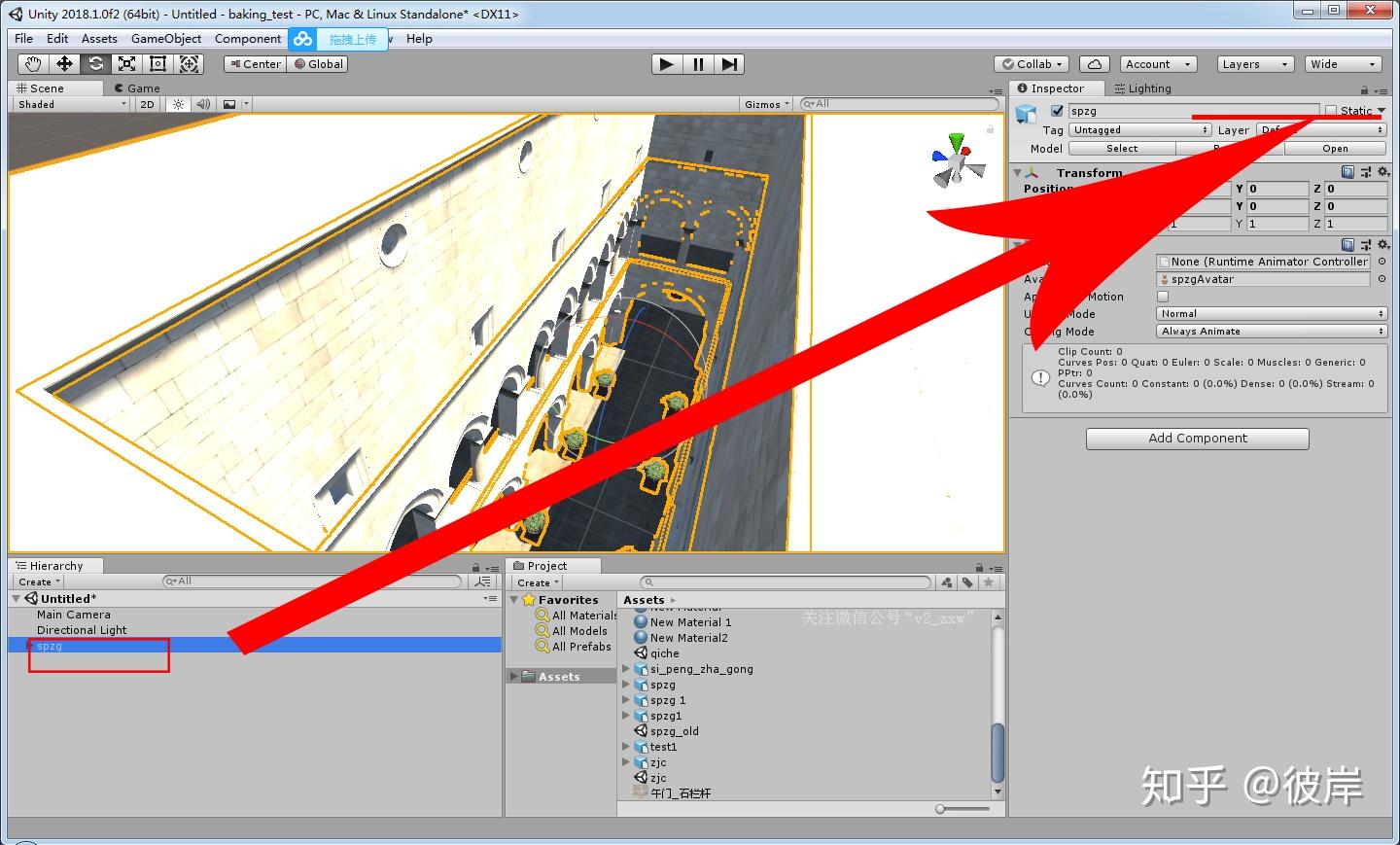Viewport: 1400px width, 845px height.
Task: Enable the Static checkbox
Action: click(1331, 111)
